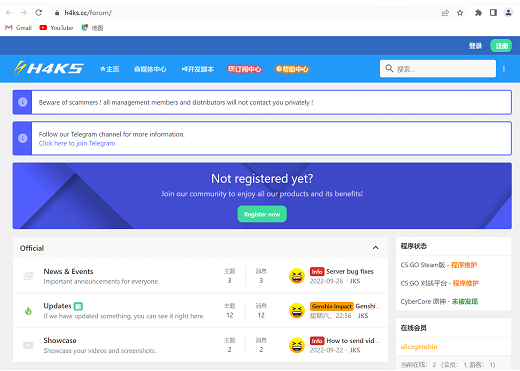The width and height of the screenshot is (520, 371).
Task: Click Info tag in Showcase row
Action: pyautogui.click(x=317, y=341)
